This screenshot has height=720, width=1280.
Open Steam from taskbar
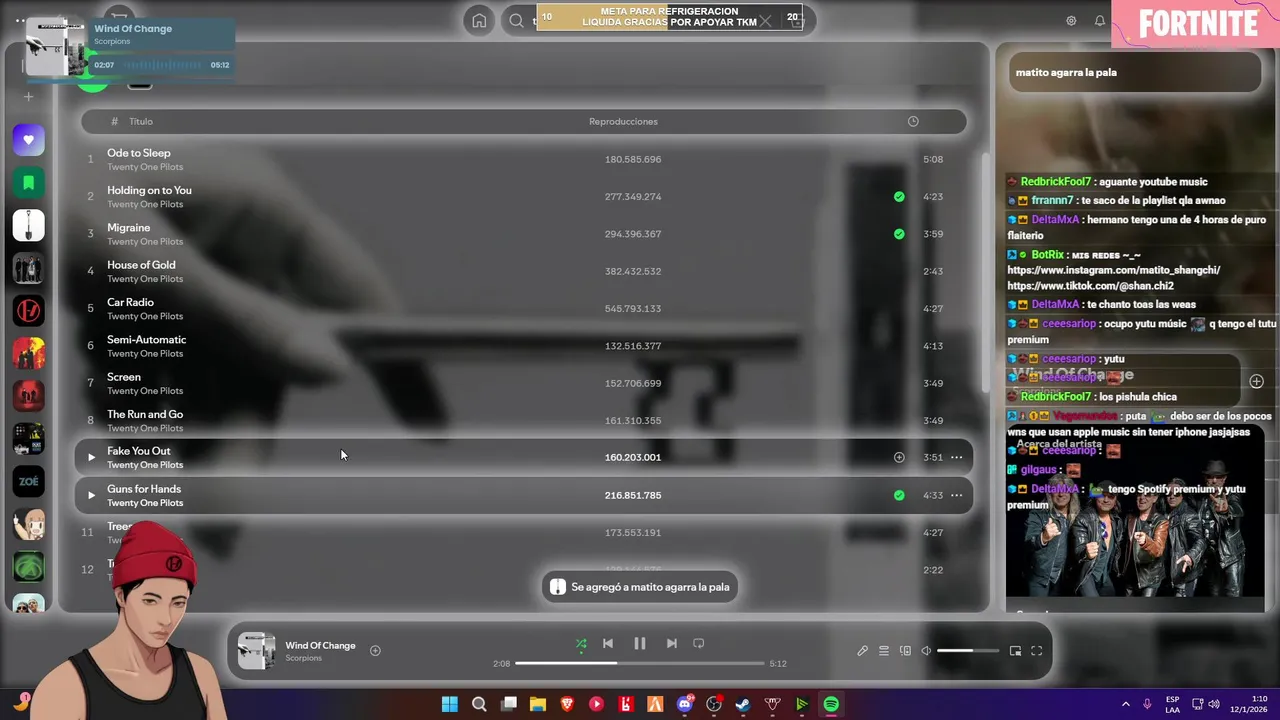743,704
